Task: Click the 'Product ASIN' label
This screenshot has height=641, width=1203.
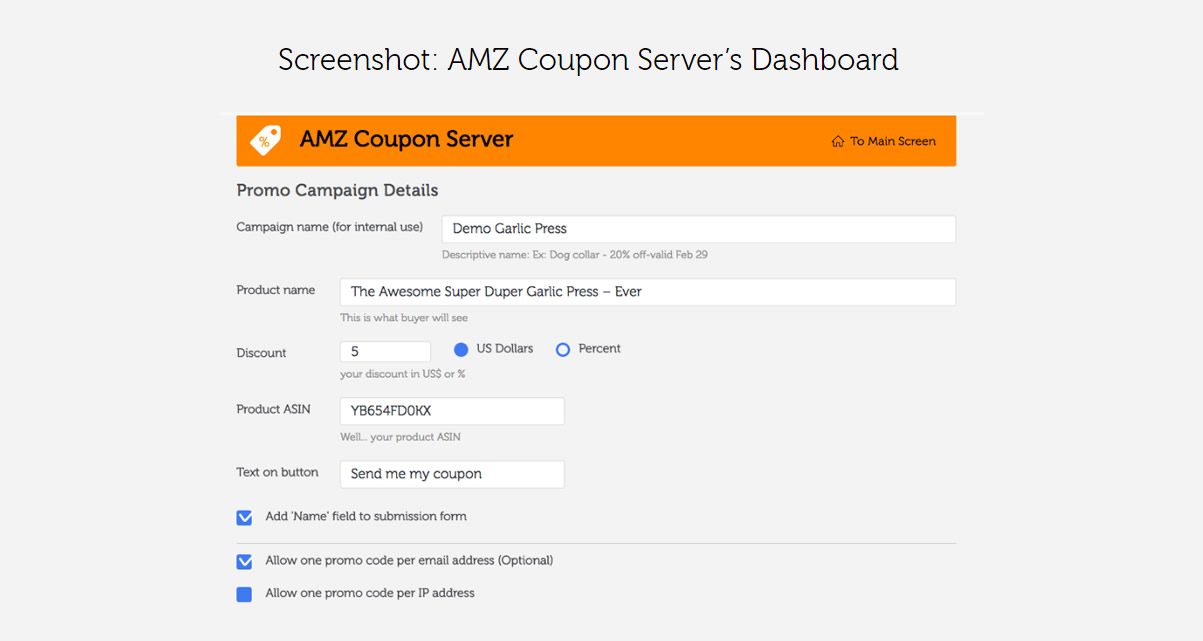Action: tap(273, 409)
